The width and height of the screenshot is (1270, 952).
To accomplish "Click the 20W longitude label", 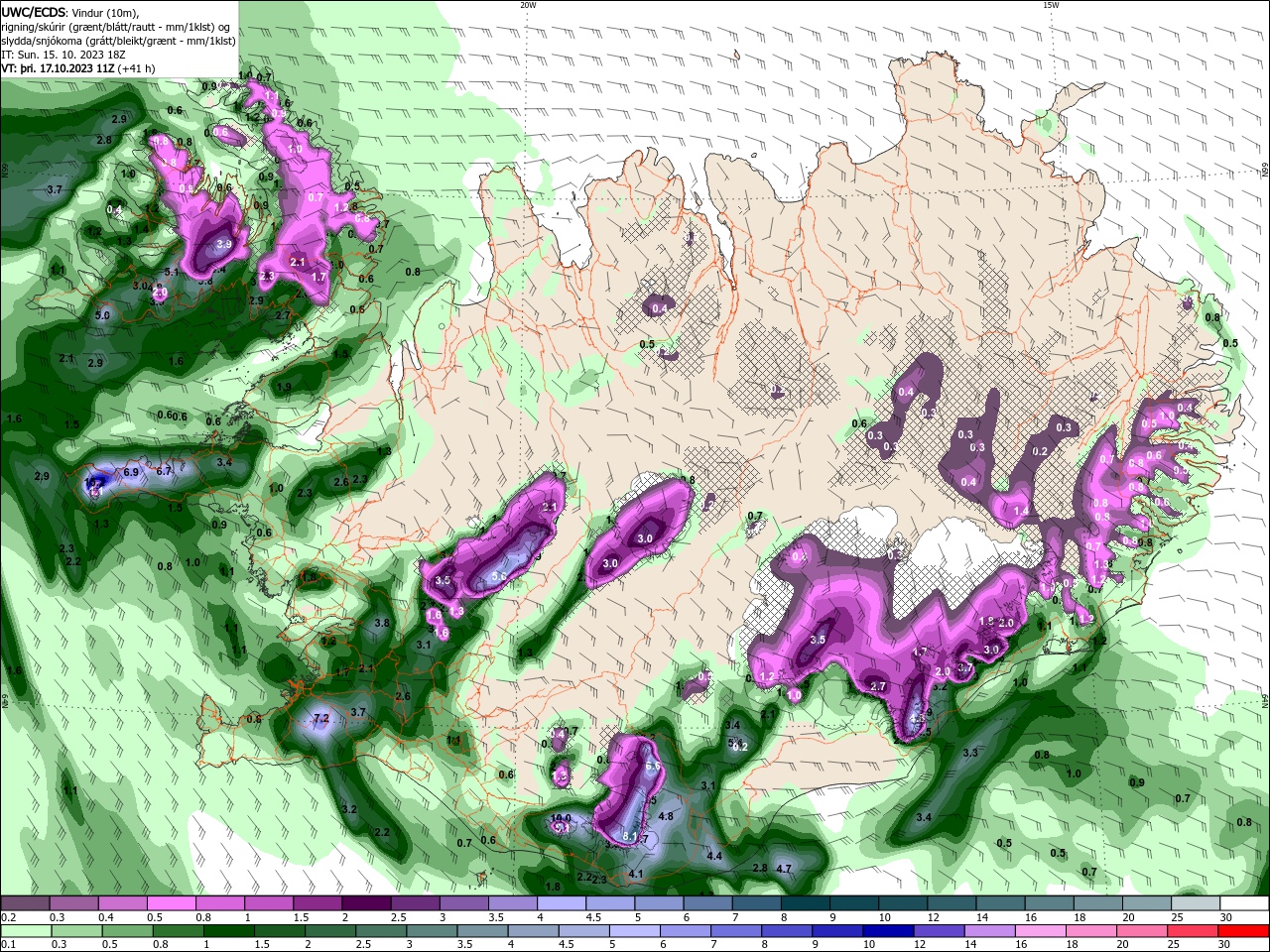I will [x=528, y=5].
